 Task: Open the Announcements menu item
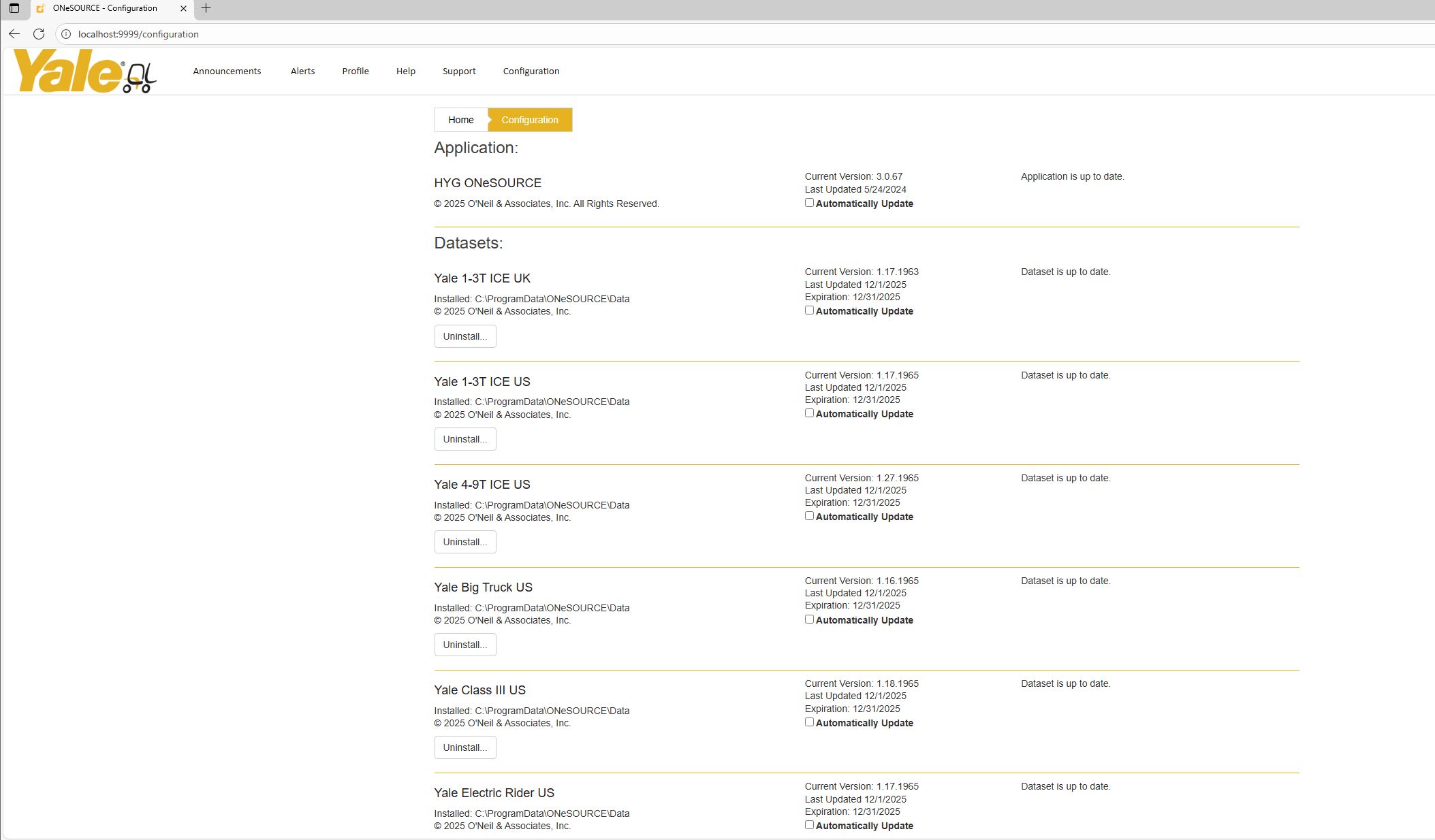[227, 71]
